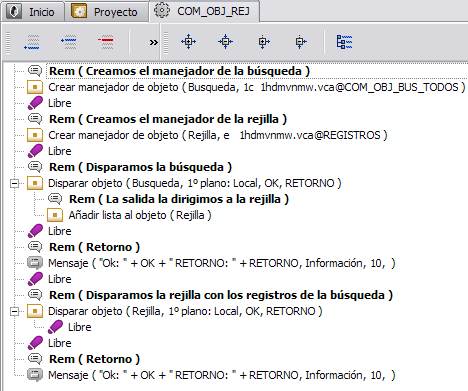Click the fourth toolbar icon with vertical arrows
The height and width of the screenshot is (391, 468).
click(x=300, y=42)
